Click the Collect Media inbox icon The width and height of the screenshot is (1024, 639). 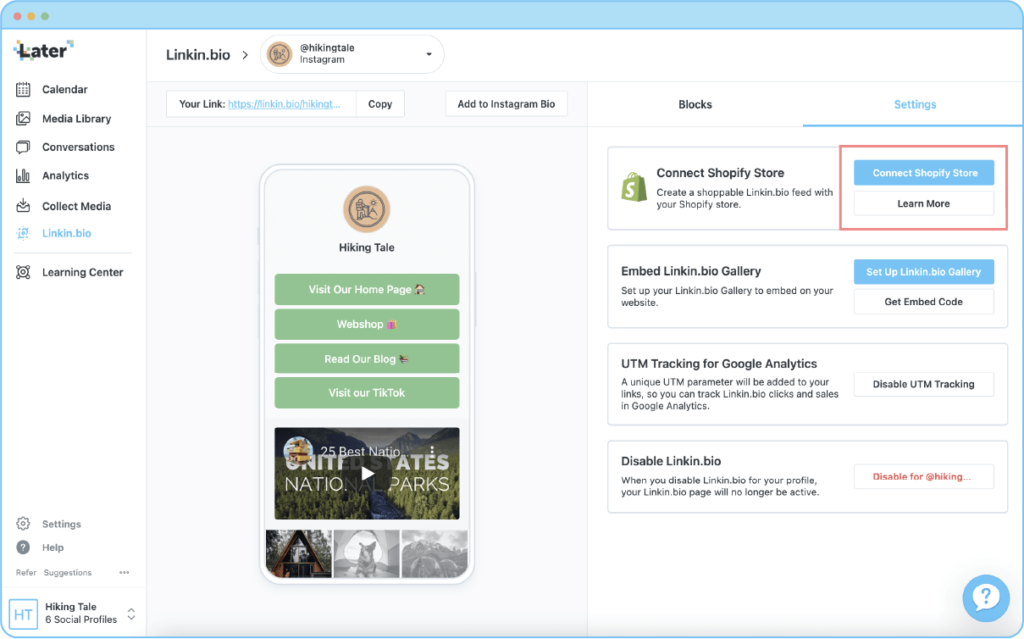tap(23, 206)
